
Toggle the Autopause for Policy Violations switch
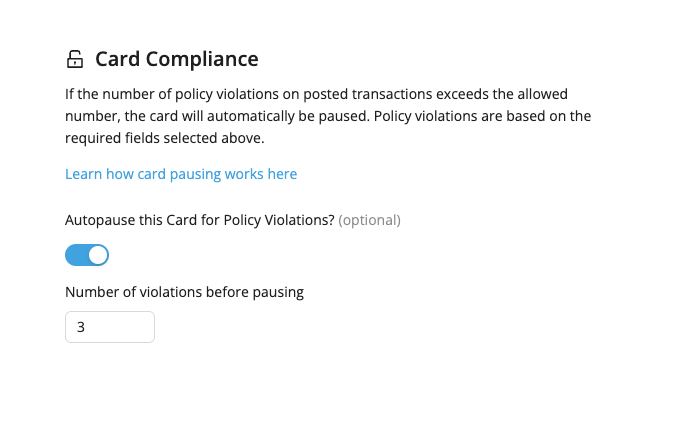click(87, 255)
